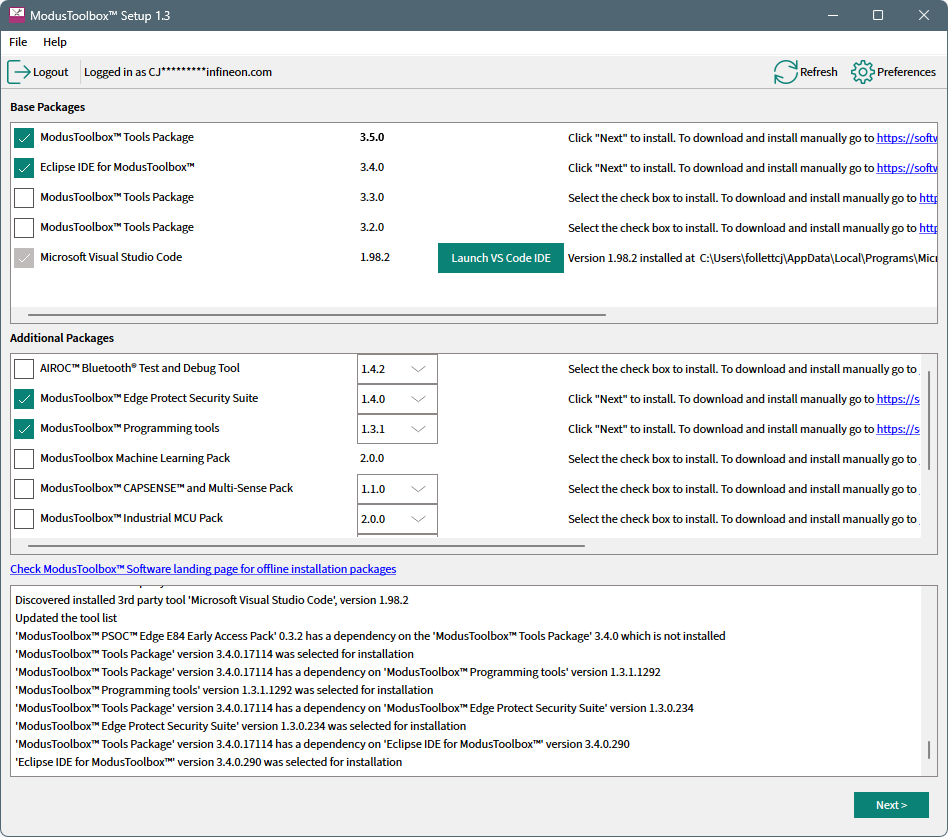Click the Refresh circular arrows icon
The image size is (948, 837).
pos(785,72)
